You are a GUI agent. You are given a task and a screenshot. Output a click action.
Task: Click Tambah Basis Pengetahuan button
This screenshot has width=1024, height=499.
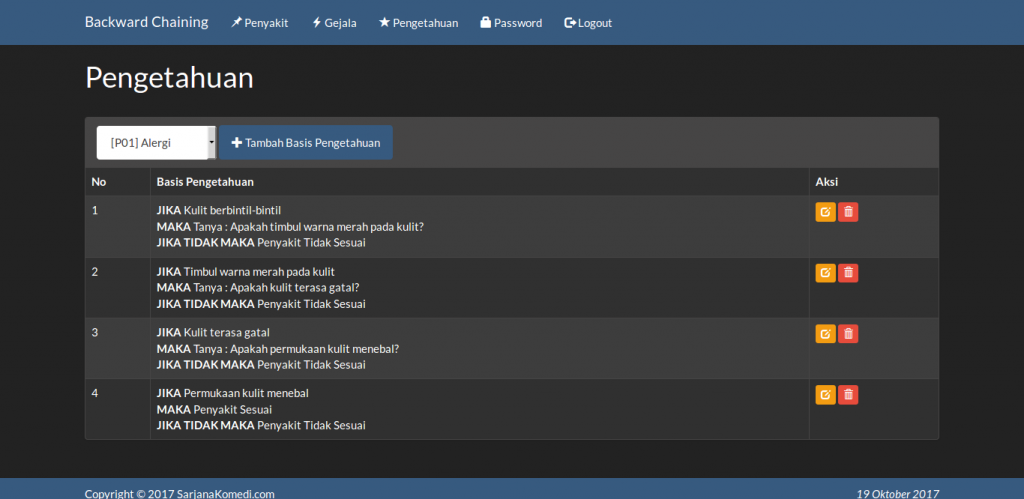tap(306, 143)
